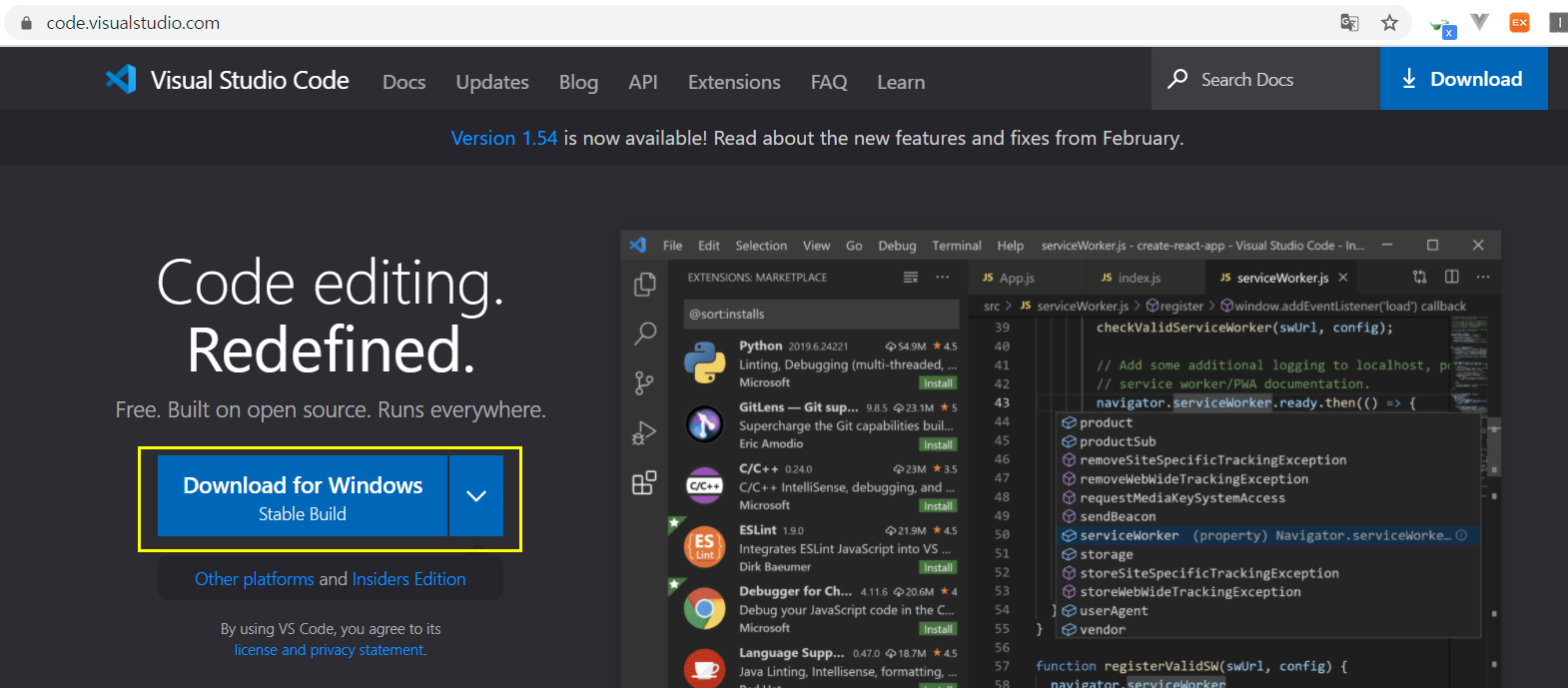The height and width of the screenshot is (688, 1568).
Task: Install the Python extension
Action: coord(938,383)
